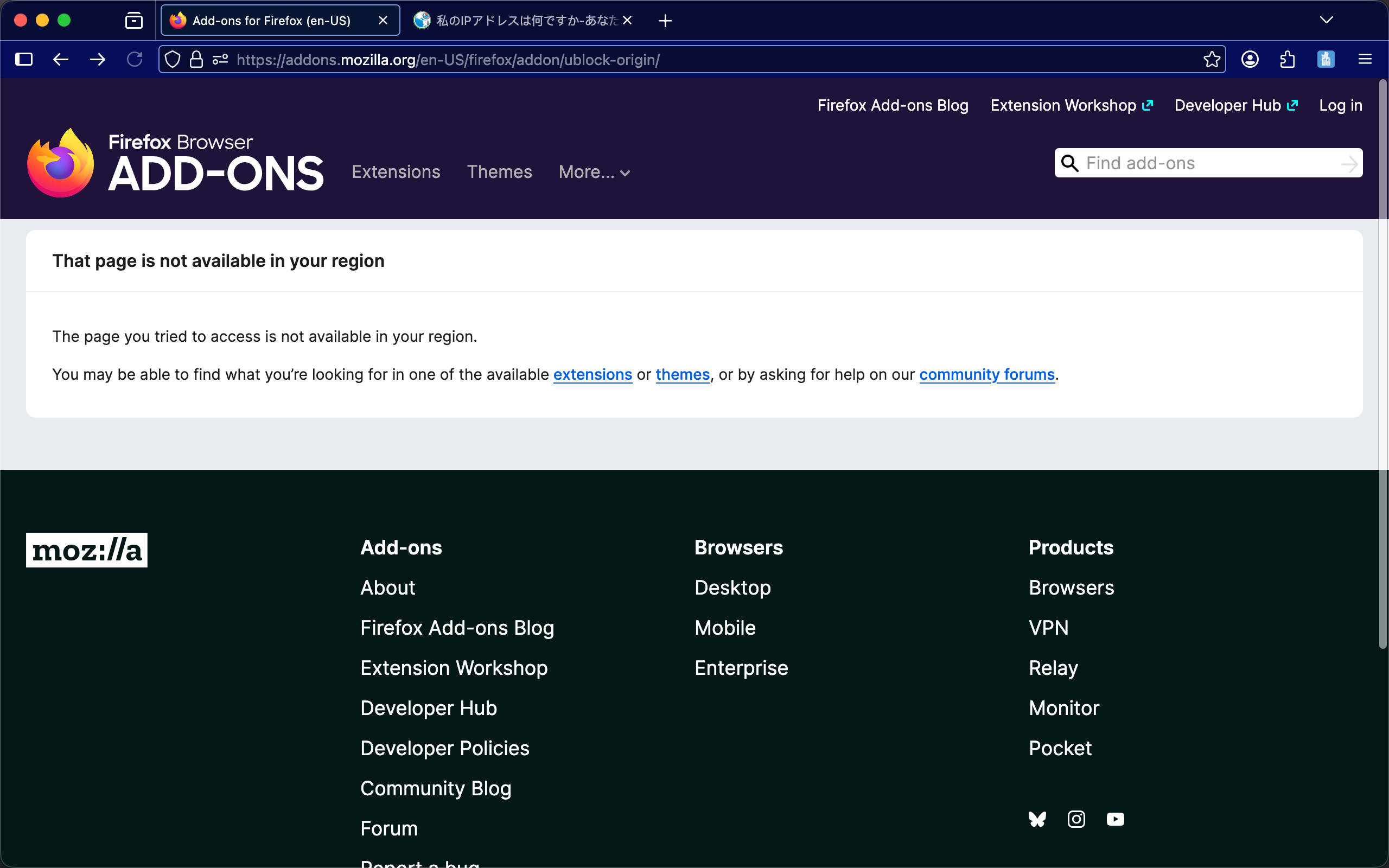Open the footer Monitor link

point(1063,709)
